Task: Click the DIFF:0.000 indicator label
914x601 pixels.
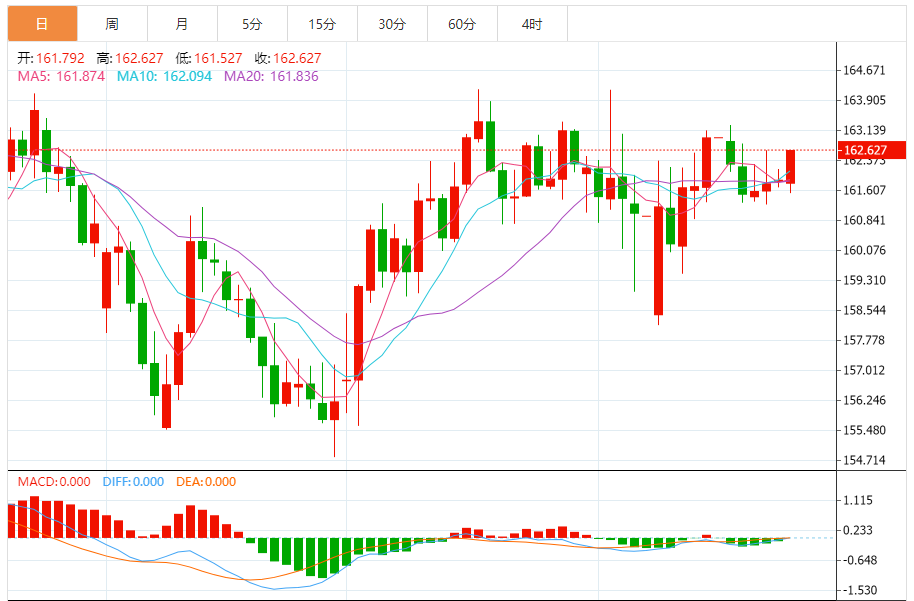Action: [x=133, y=481]
